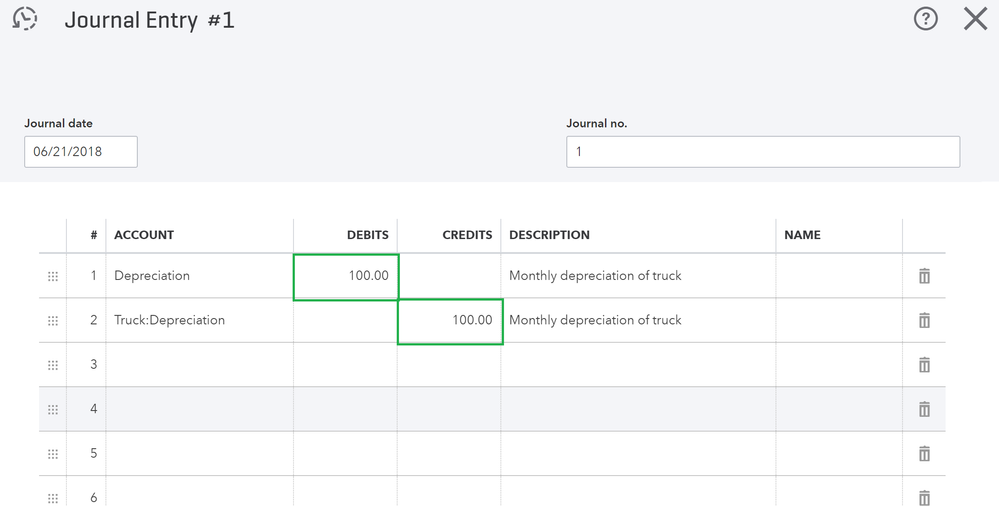Click the drag handle for row 4

(53, 409)
